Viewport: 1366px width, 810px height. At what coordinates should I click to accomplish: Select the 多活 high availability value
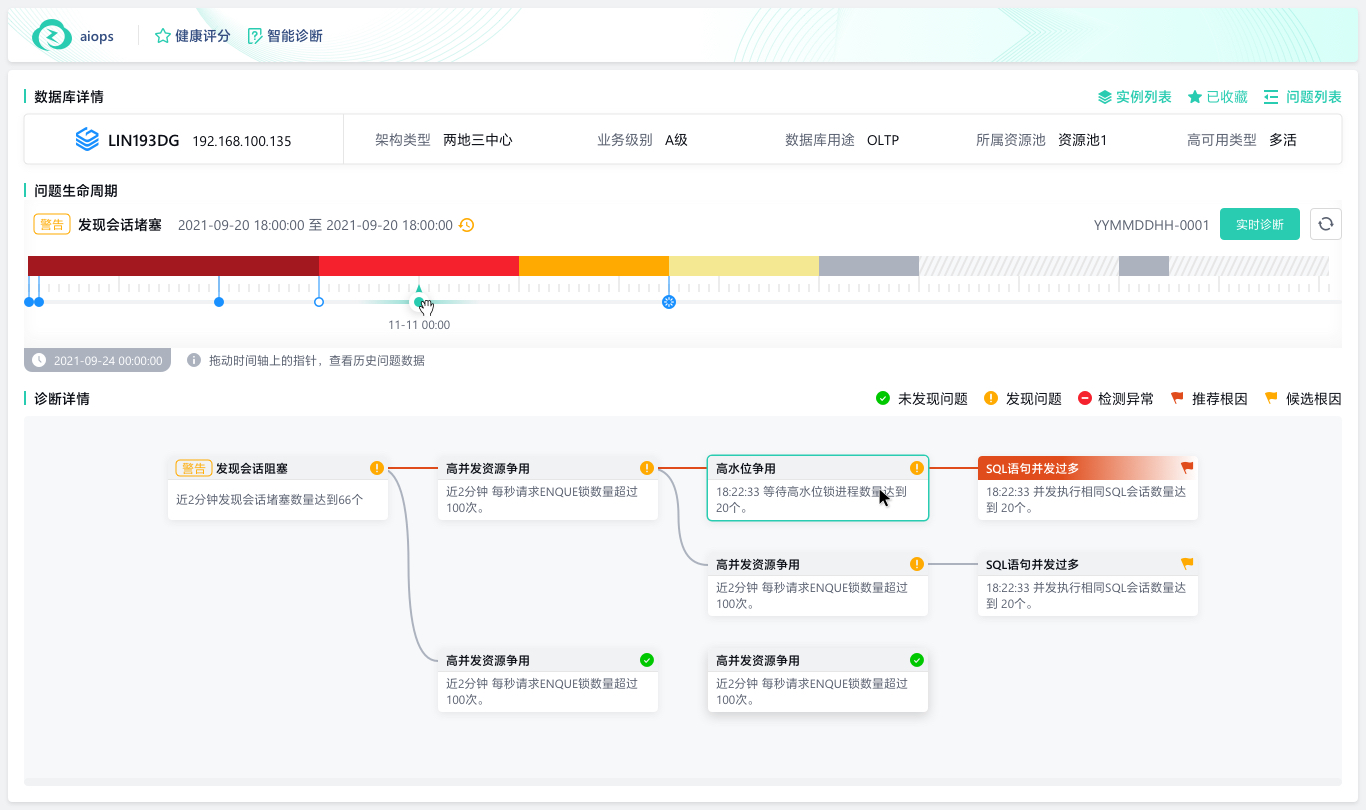click(x=1283, y=140)
